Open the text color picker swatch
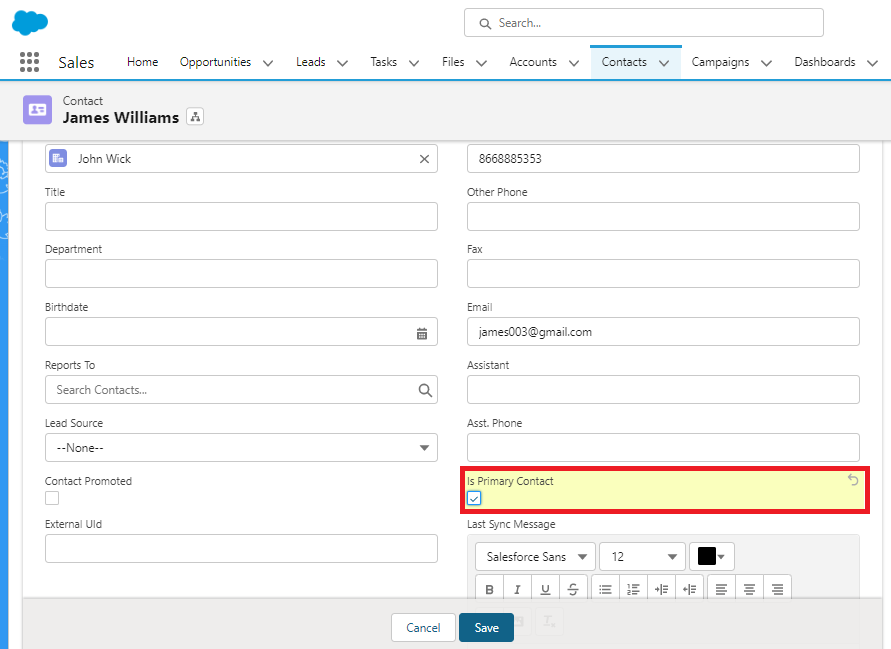This screenshot has height=649, width=891. click(x=712, y=556)
